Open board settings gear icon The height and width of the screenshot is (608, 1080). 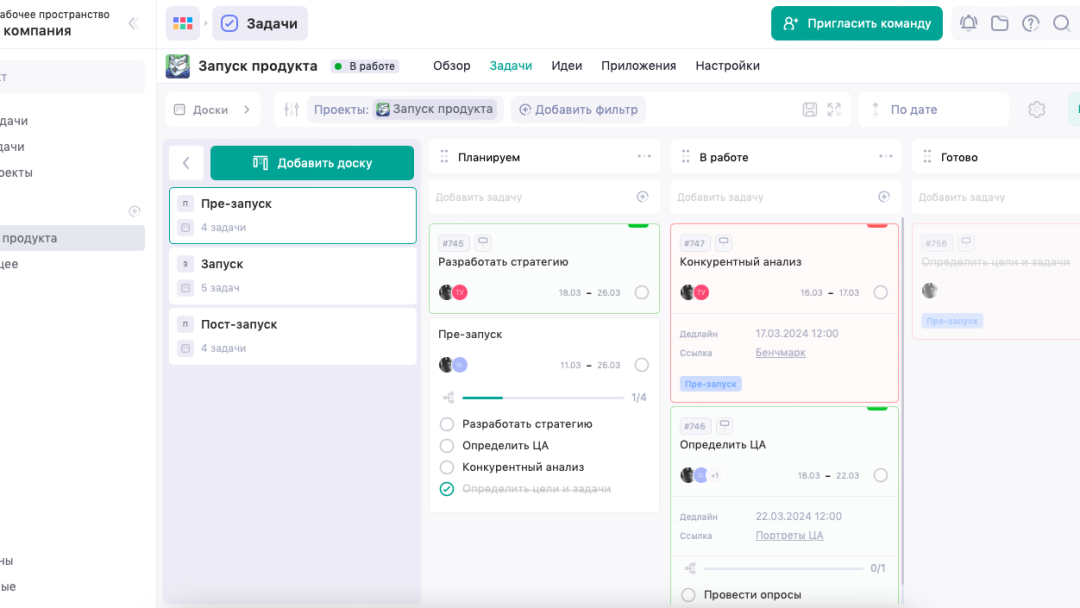1037,110
